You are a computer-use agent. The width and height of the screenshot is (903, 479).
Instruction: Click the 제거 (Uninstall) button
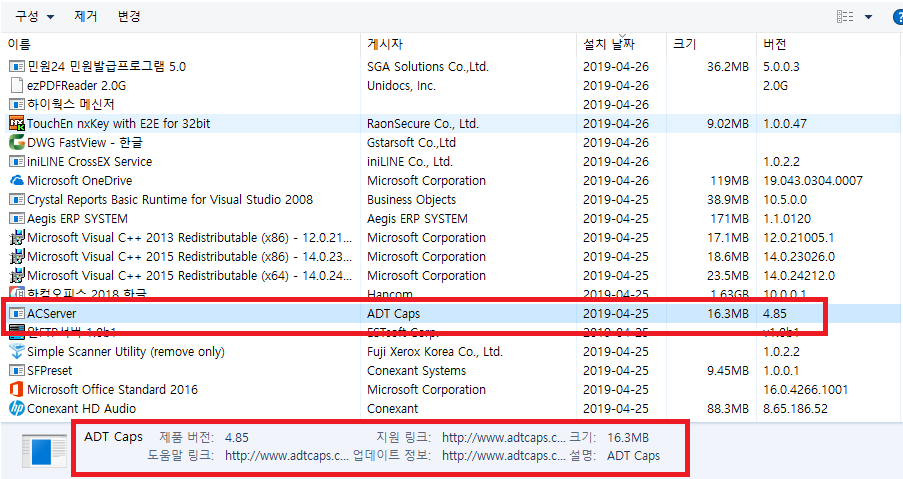coord(85,16)
